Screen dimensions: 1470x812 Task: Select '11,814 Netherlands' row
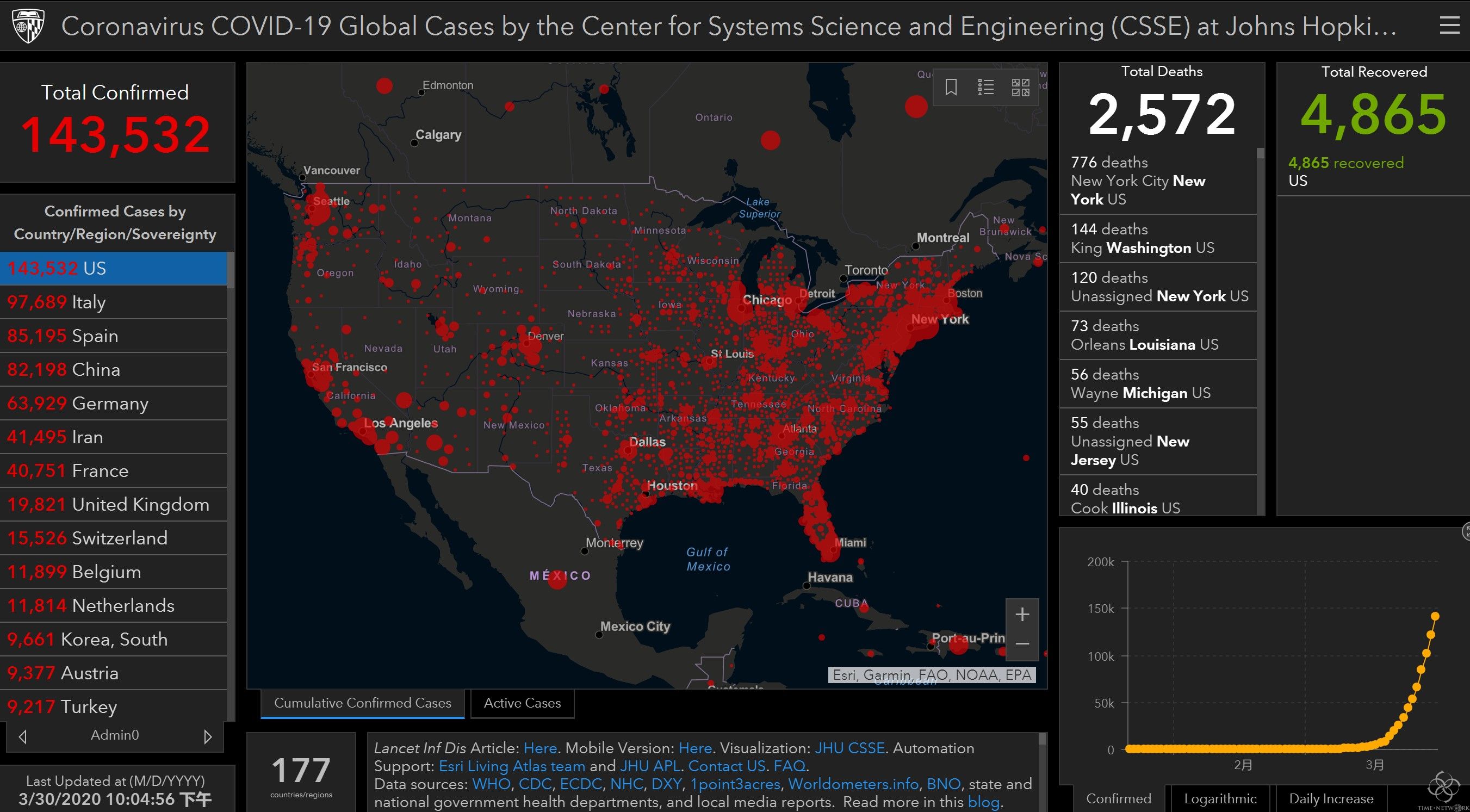pyautogui.click(x=114, y=605)
